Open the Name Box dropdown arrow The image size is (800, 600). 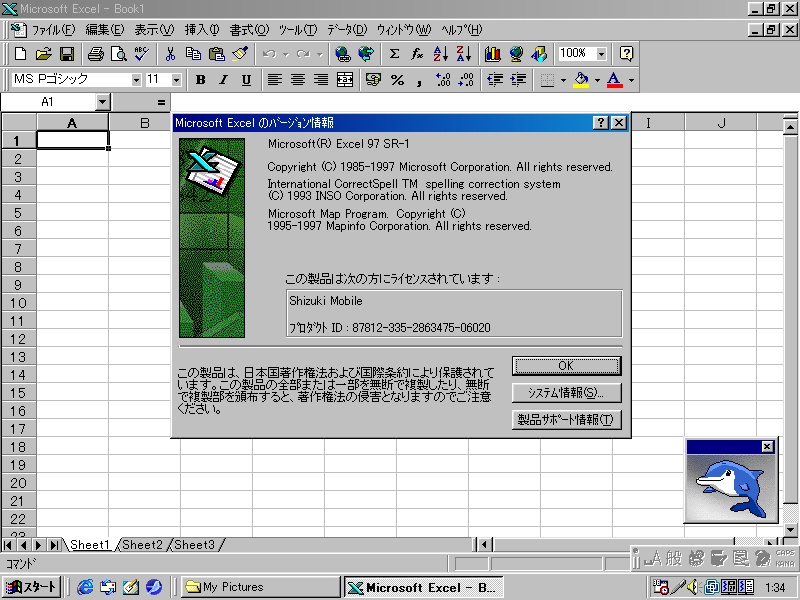(x=103, y=102)
